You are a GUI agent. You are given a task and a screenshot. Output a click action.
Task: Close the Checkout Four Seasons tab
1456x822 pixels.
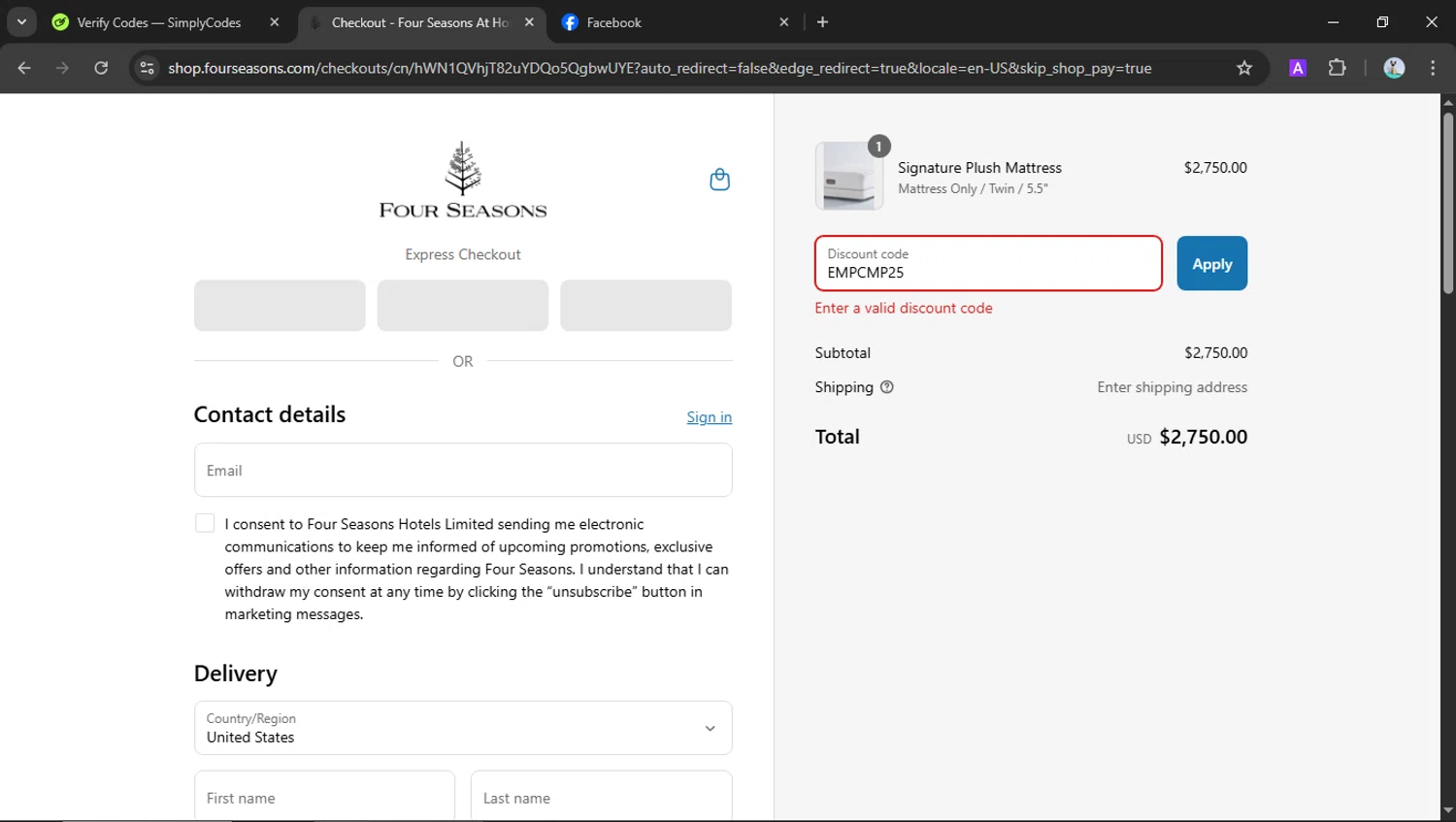click(529, 22)
